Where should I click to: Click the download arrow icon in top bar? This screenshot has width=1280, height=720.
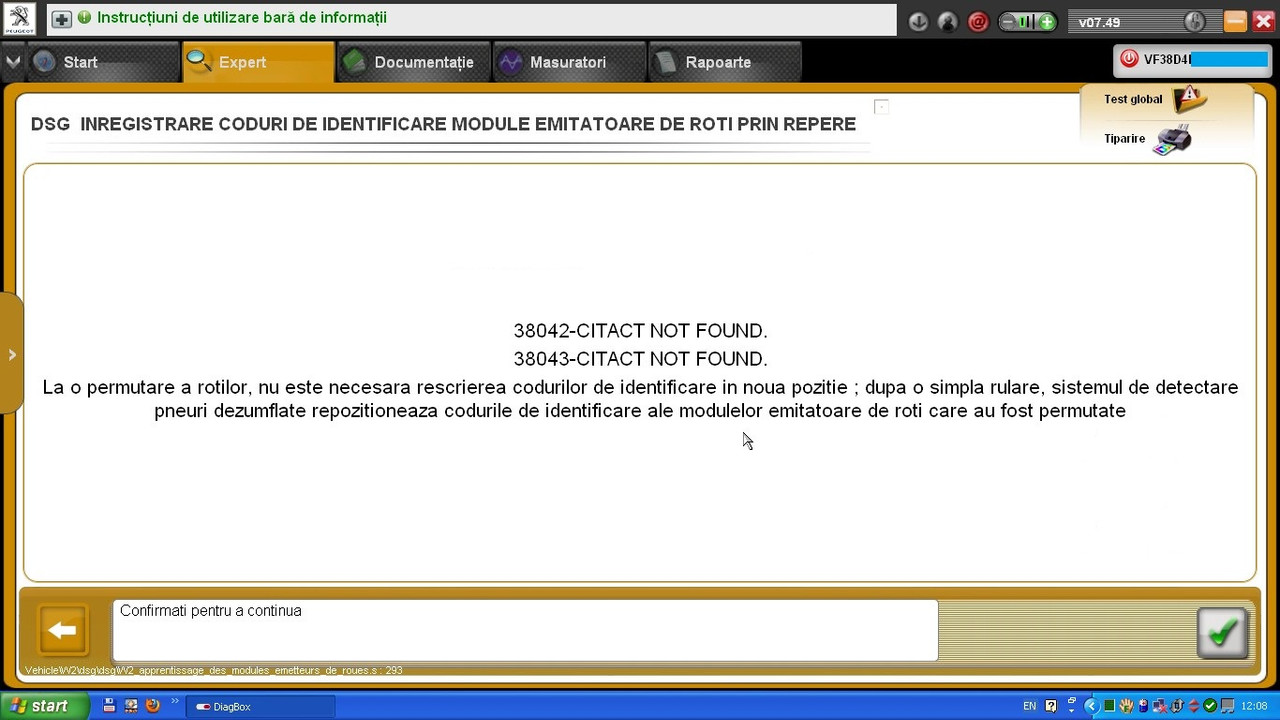(x=918, y=22)
